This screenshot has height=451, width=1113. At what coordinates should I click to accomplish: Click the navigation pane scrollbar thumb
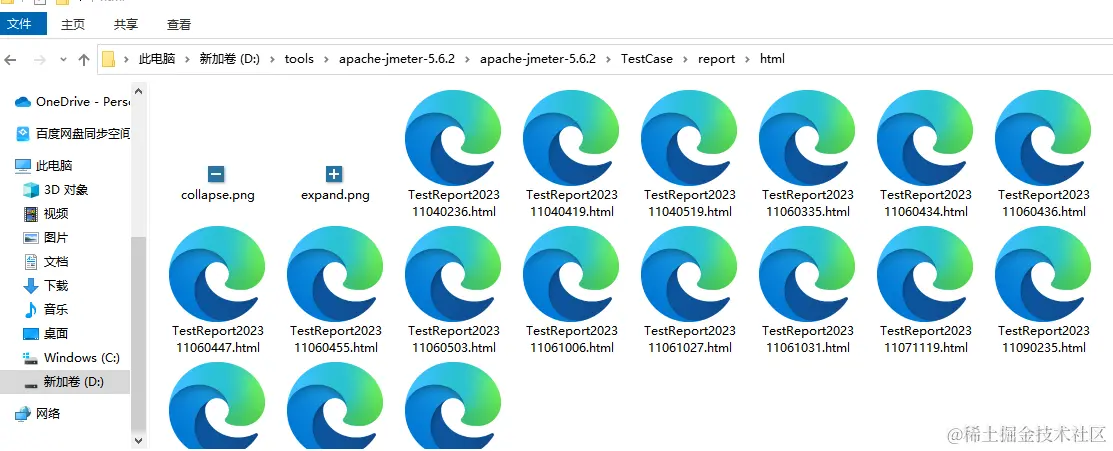point(138,334)
